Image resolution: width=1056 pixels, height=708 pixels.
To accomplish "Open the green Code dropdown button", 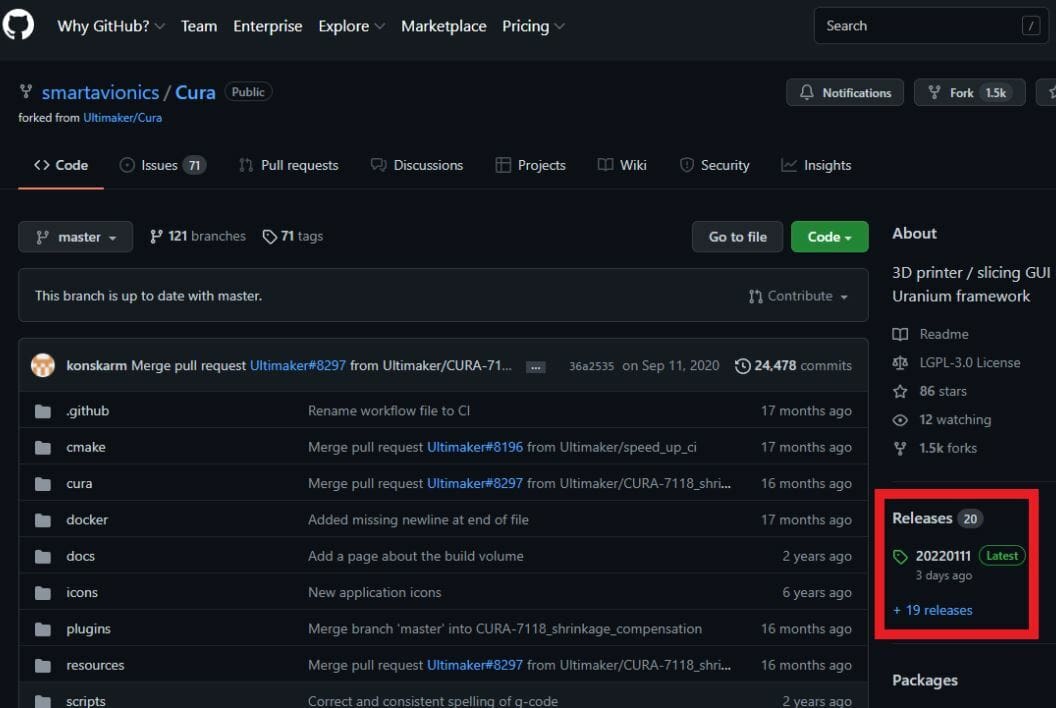I will point(829,236).
